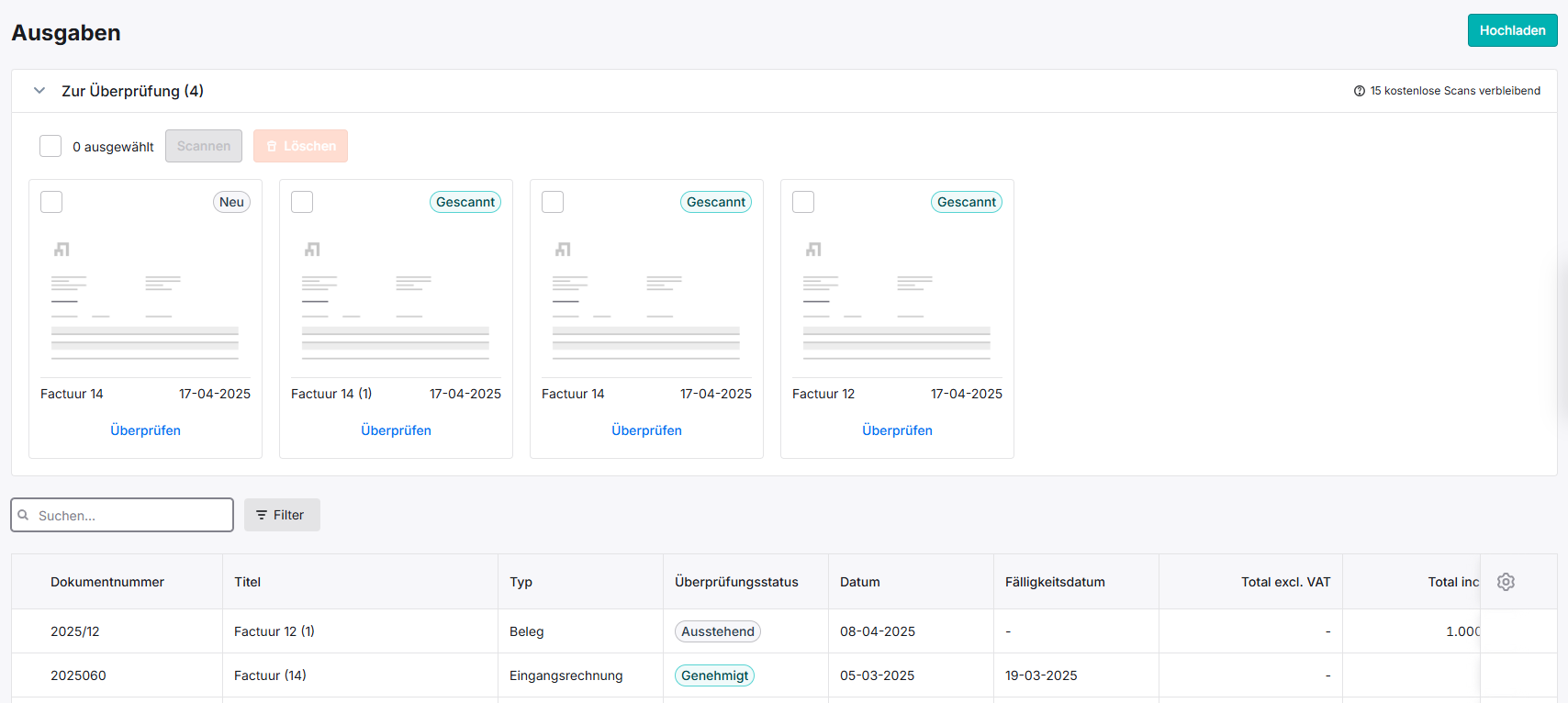This screenshot has height=703, width=1568.
Task: Click the Scannen button
Action: (x=204, y=146)
